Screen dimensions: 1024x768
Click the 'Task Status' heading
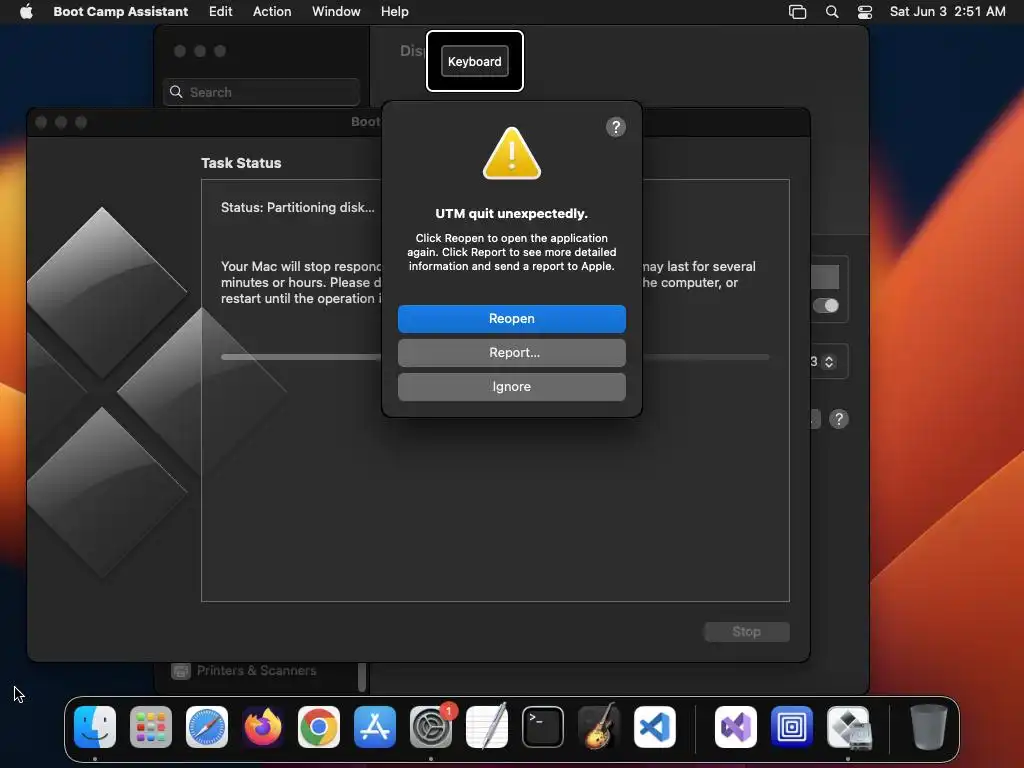[241, 163]
